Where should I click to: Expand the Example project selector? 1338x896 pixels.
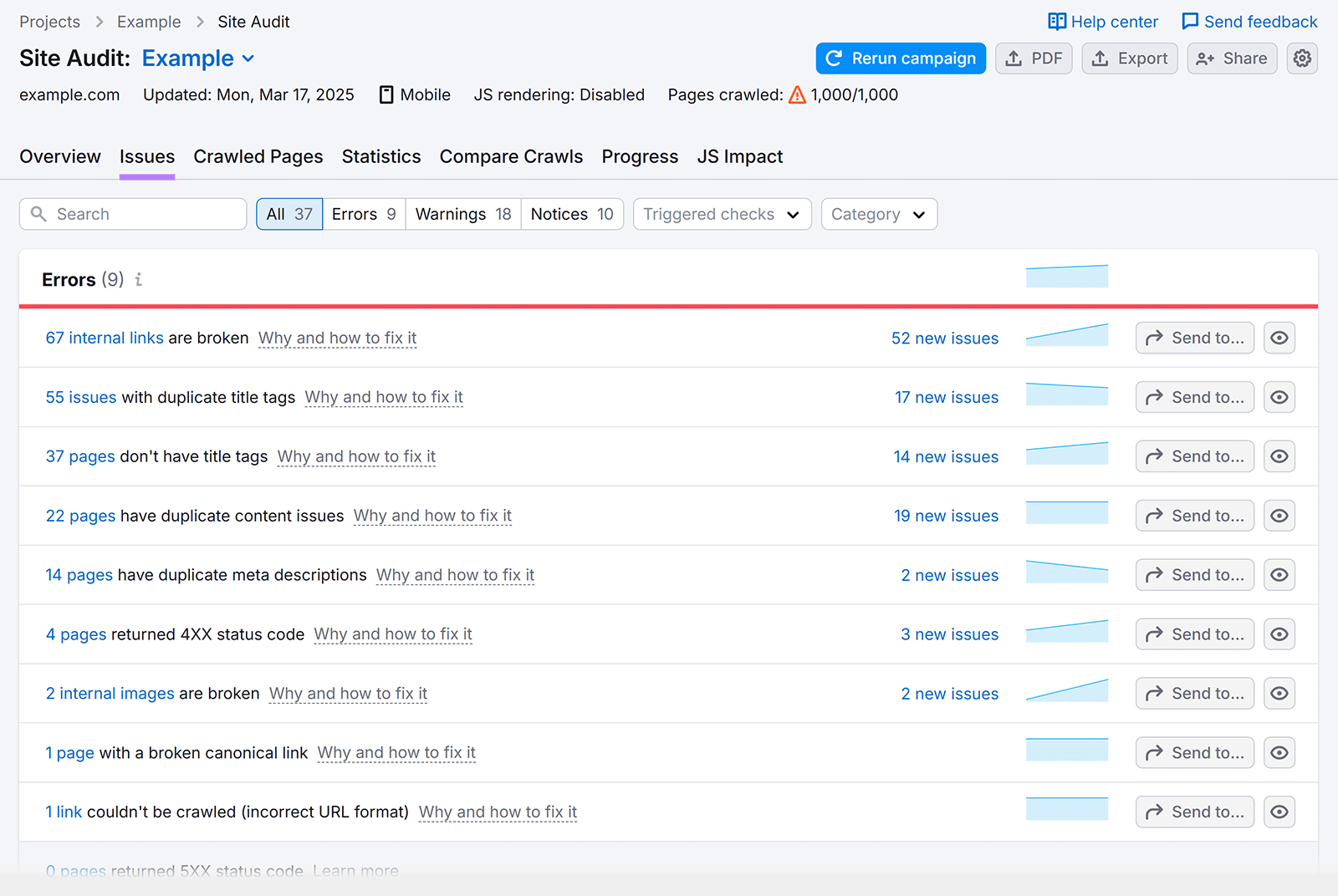click(248, 59)
